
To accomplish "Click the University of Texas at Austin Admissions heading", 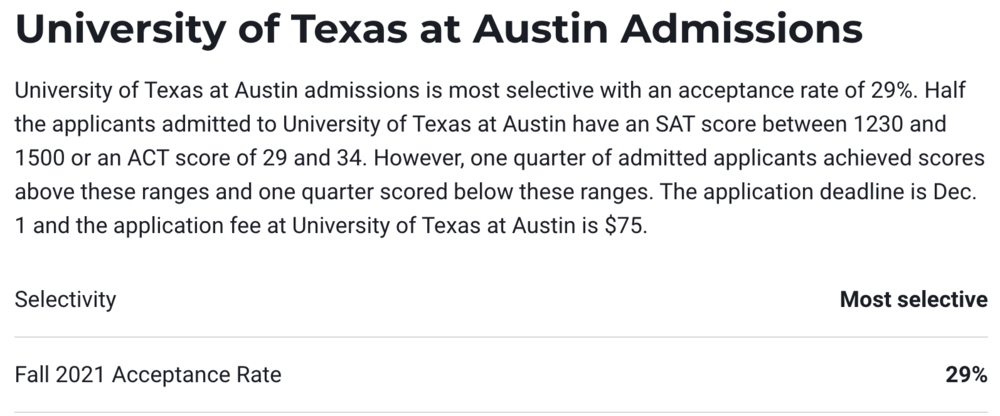I will pos(438,31).
